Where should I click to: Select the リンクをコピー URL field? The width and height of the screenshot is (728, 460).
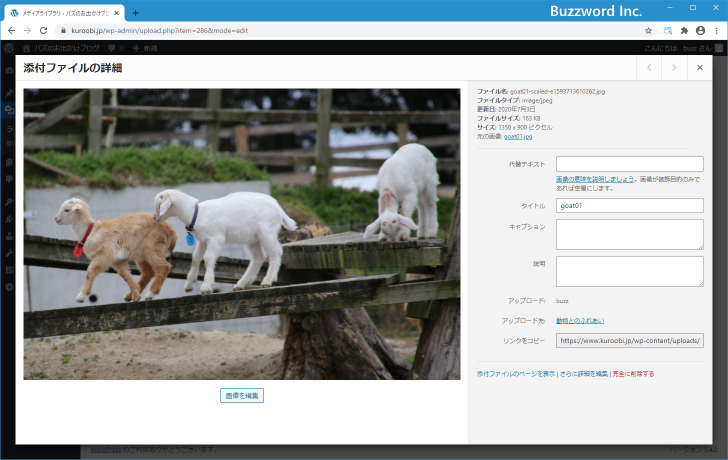pyautogui.click(x=629, y=341)
